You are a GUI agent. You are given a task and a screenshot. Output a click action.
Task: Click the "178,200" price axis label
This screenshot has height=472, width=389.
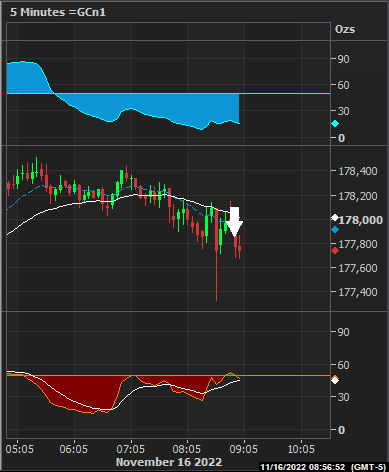[358, 196]
